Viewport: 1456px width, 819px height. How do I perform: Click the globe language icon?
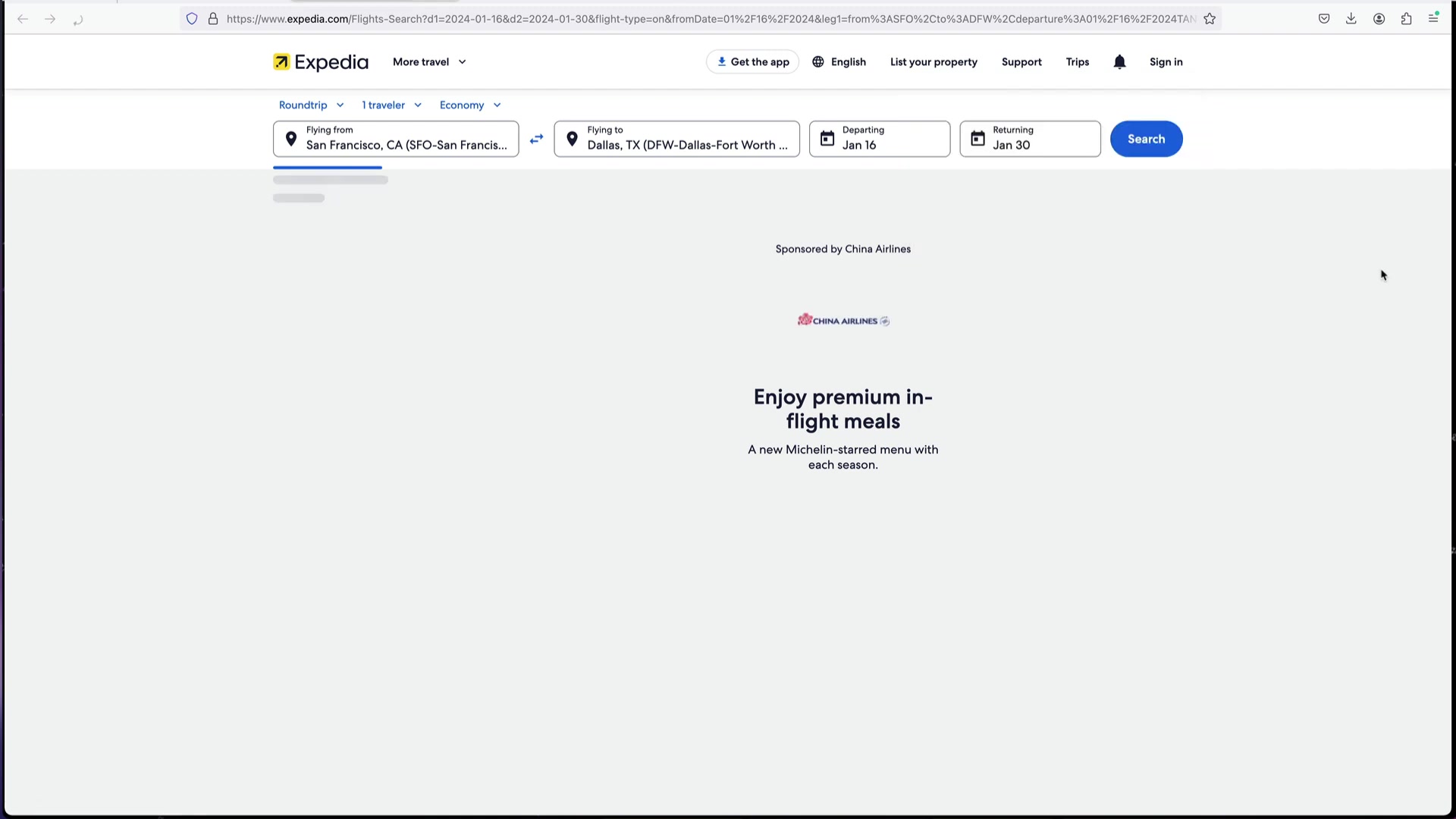pyautogui.click(x=818, y=62)
